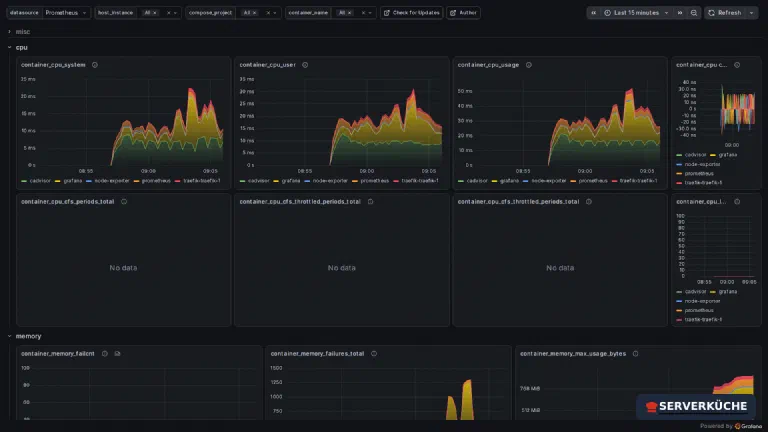Open info icon on container_cpu_usage panel
Screen dimensions: 768x432
pyautogui.click(x=528, y=65)
